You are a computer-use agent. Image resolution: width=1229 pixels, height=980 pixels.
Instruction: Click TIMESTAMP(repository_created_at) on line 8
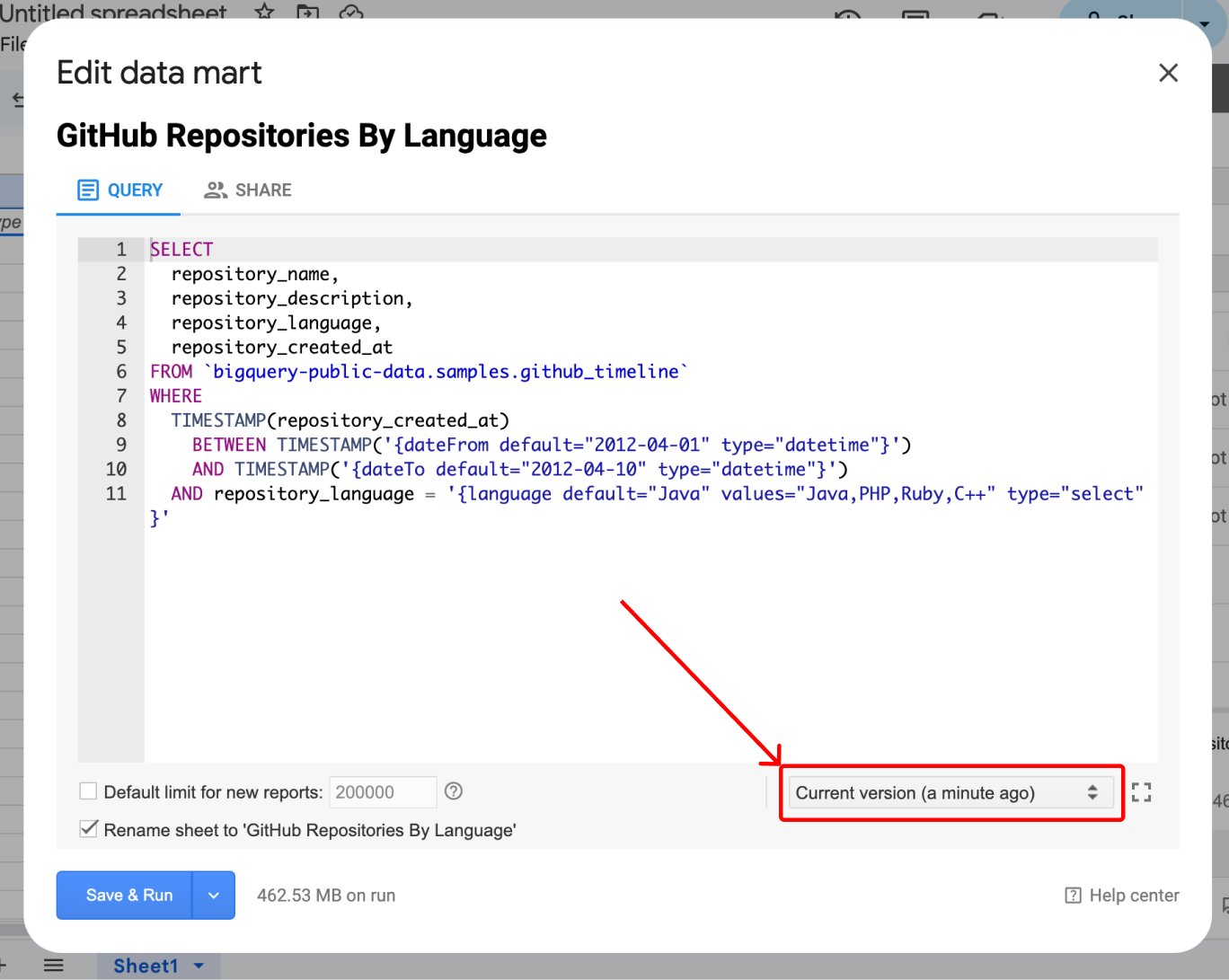[340, 420]
